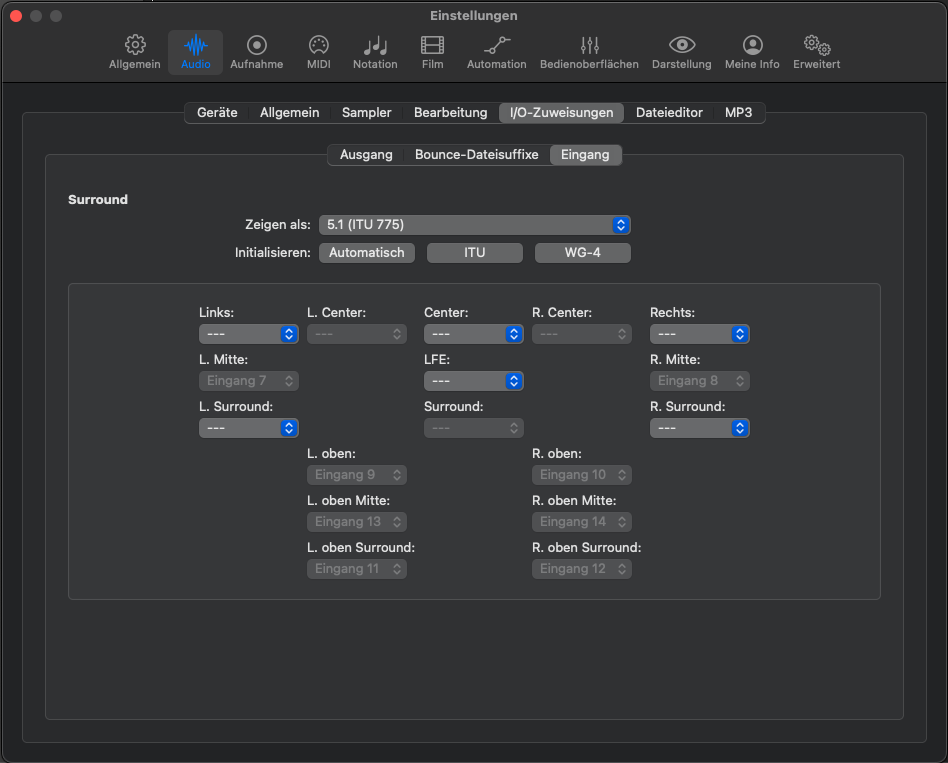Open Bedienoberflächen faders icon
Image resolution: width=948 pixels, height=763 pixels.
click(x=589, y=46)
